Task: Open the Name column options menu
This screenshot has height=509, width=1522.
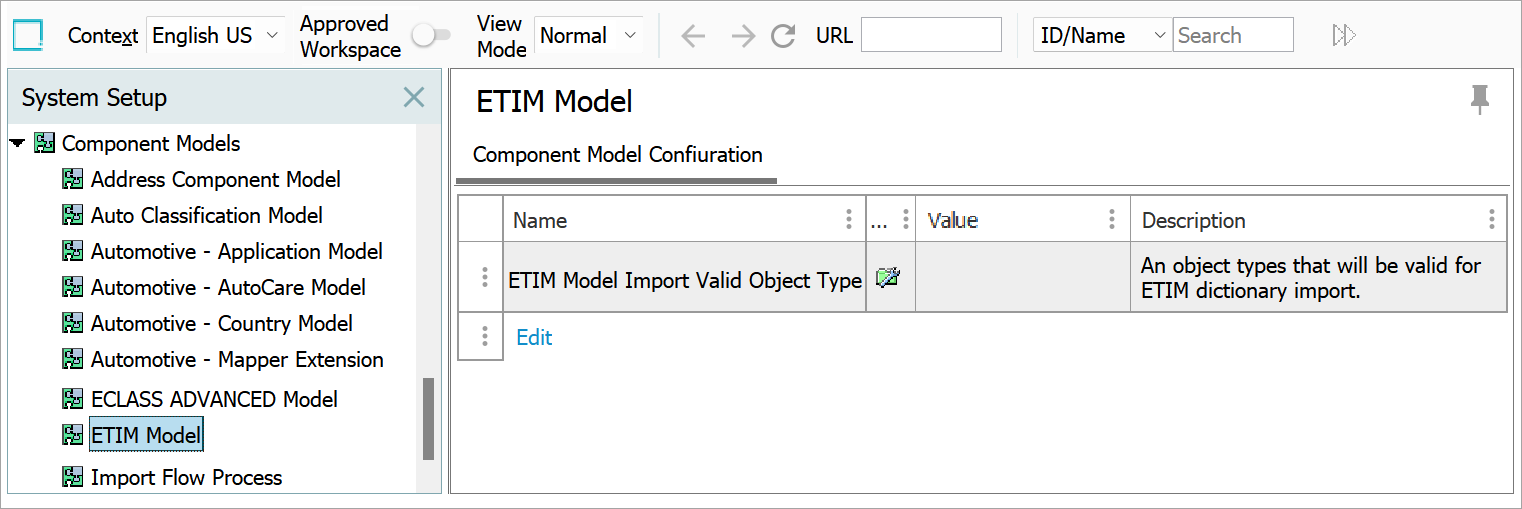Action: pyautogui.click(x=849, y=220)
